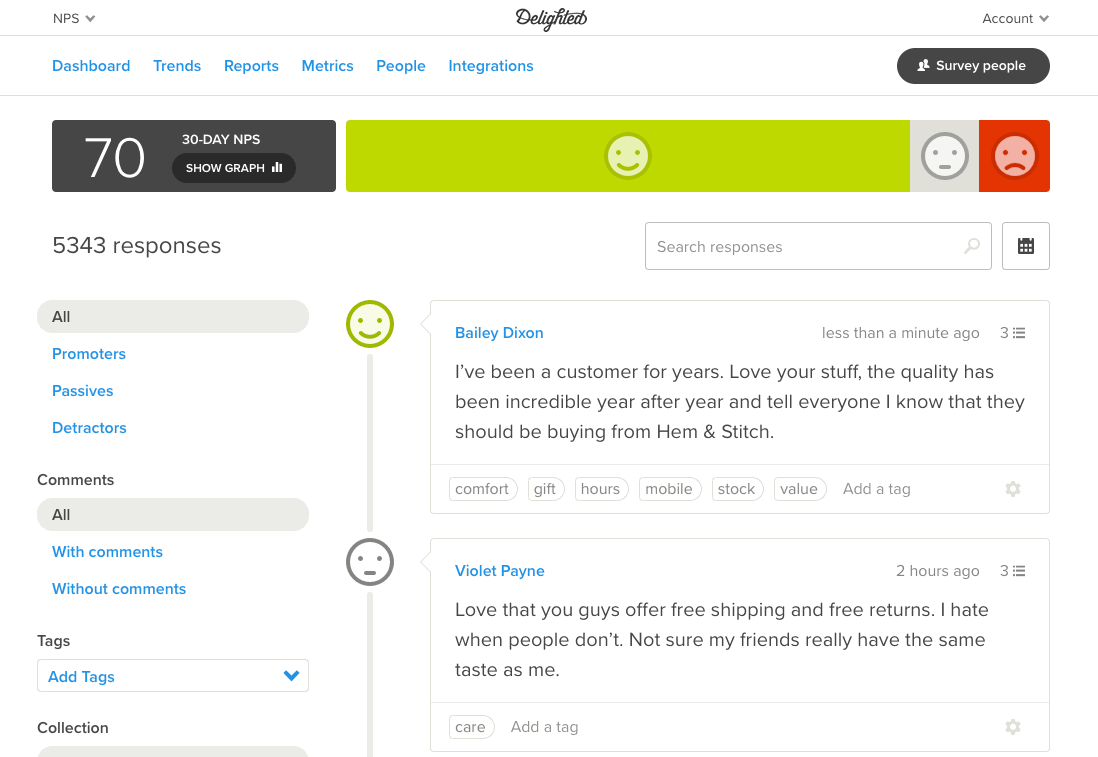Open Bailey Dixon's profile link
1098x757 pixels.
point(499,333)
